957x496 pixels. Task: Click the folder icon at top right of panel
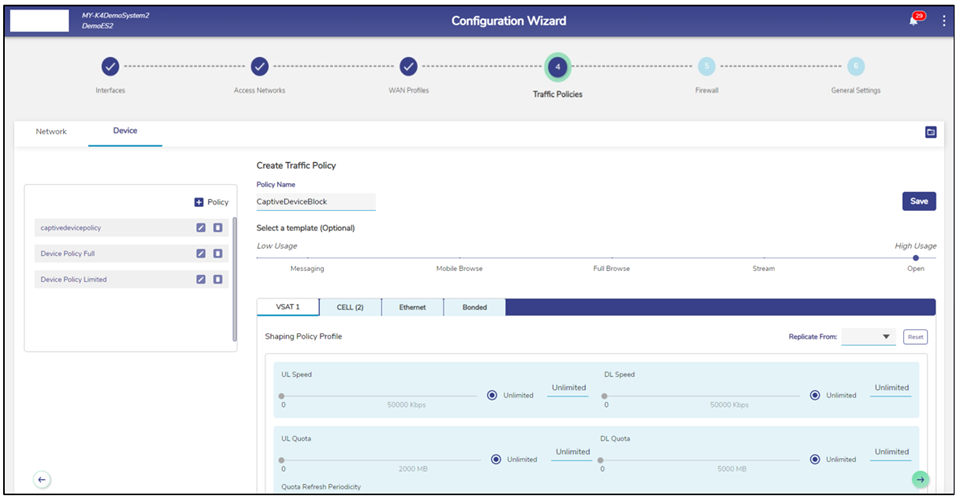tap(931, 132)
